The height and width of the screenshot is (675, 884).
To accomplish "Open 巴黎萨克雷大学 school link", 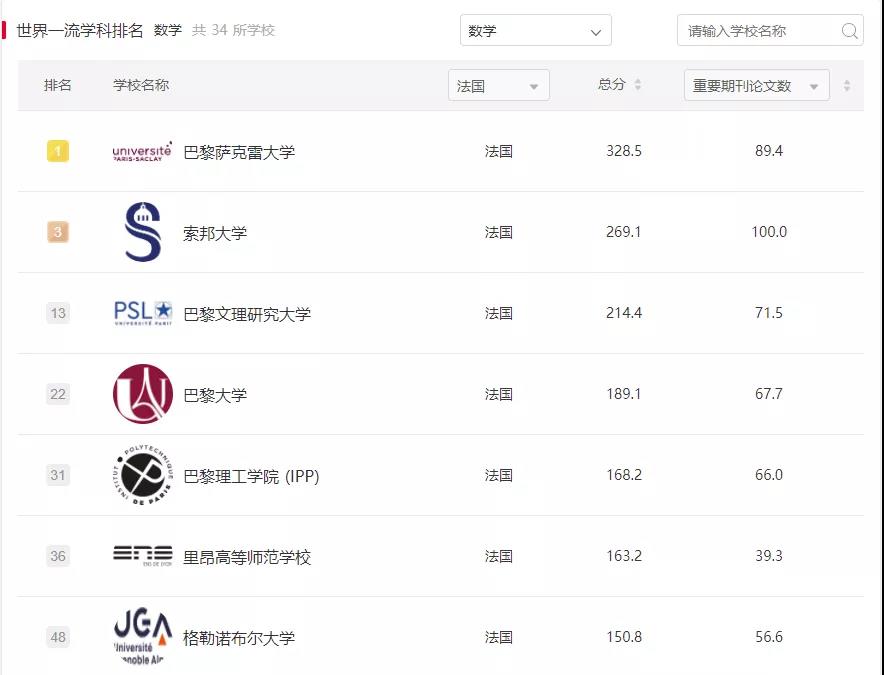I will (x=239, y=152).
